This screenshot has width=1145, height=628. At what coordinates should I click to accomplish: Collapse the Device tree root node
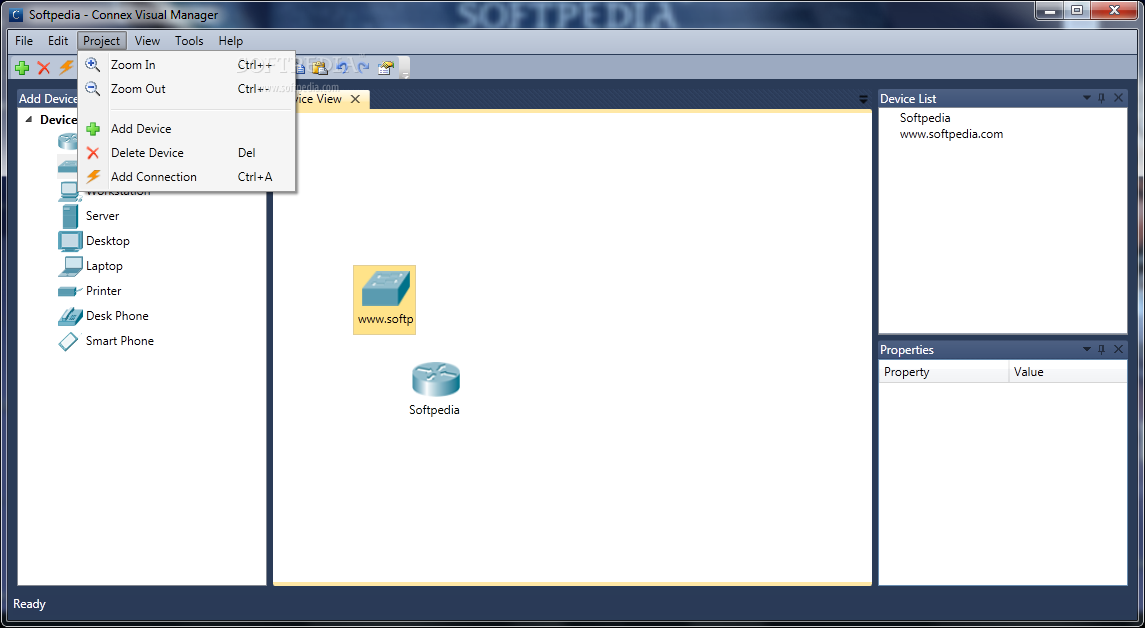click(x=28, y=120)
